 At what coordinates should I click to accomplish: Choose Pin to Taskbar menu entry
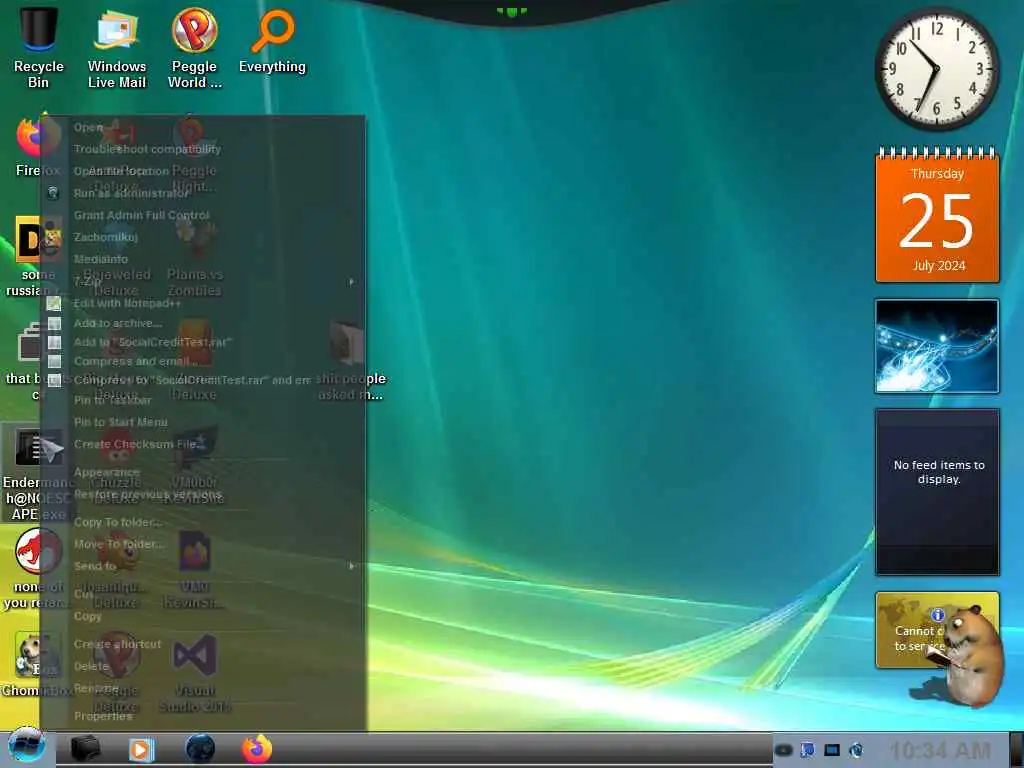pos(202,400)
